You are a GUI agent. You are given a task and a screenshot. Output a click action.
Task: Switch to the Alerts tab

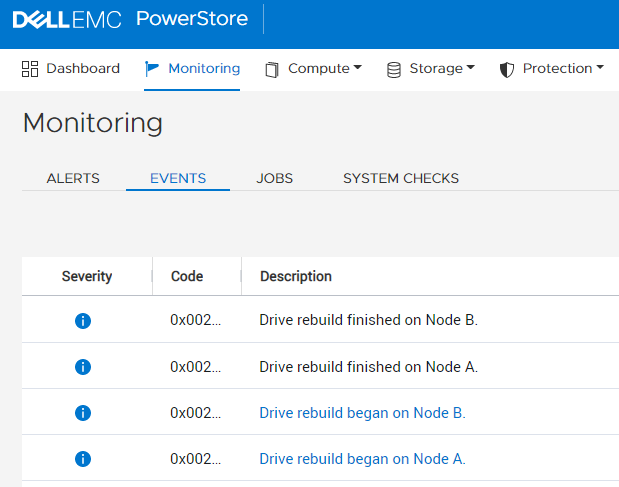point(73,179)
